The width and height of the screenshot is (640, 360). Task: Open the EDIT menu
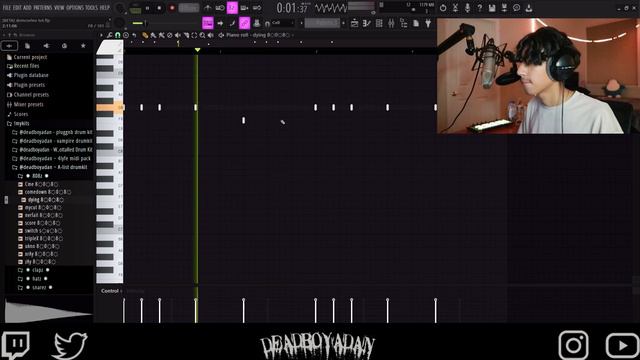pyautogui.click(x=17, y=8)
